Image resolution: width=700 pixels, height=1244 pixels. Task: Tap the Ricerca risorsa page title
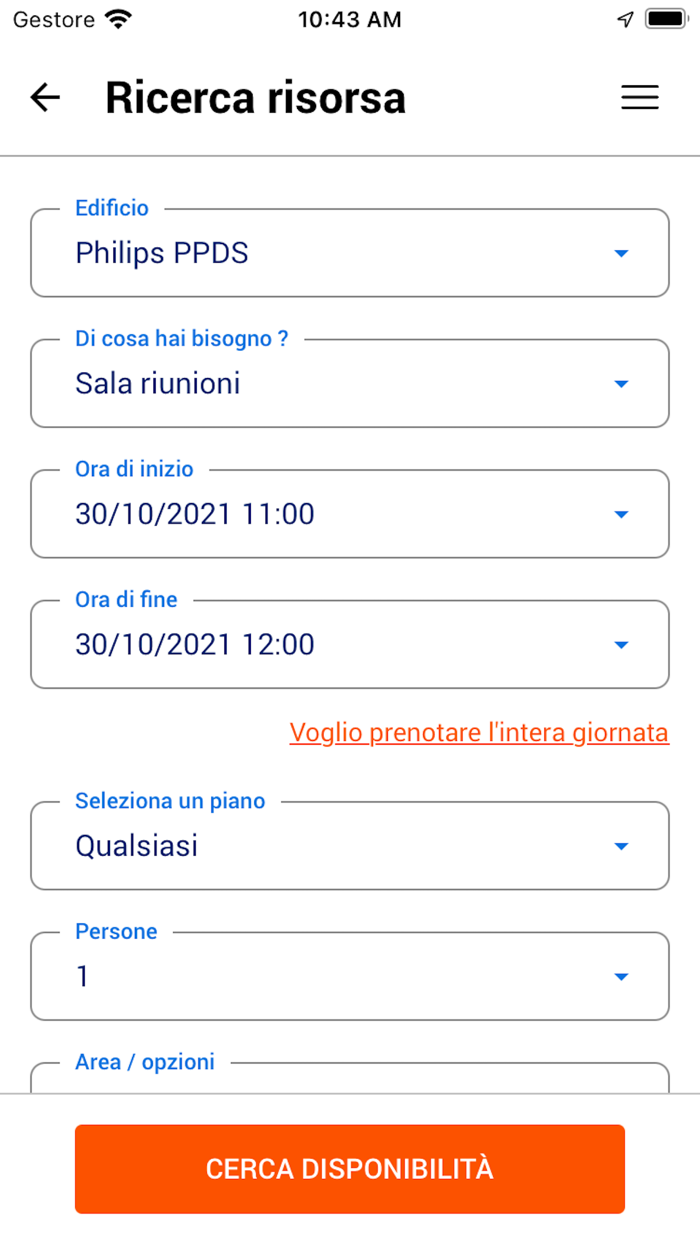pos(255,98)
